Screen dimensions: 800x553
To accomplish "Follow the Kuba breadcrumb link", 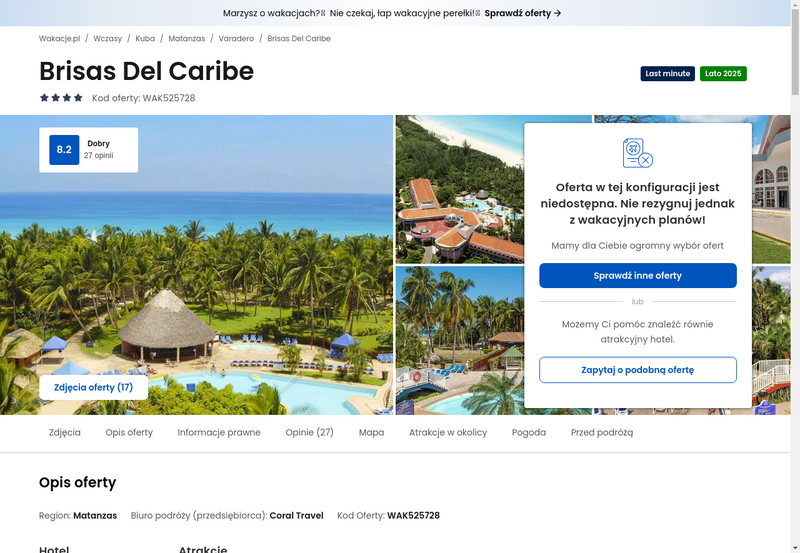I will (145, 39).
